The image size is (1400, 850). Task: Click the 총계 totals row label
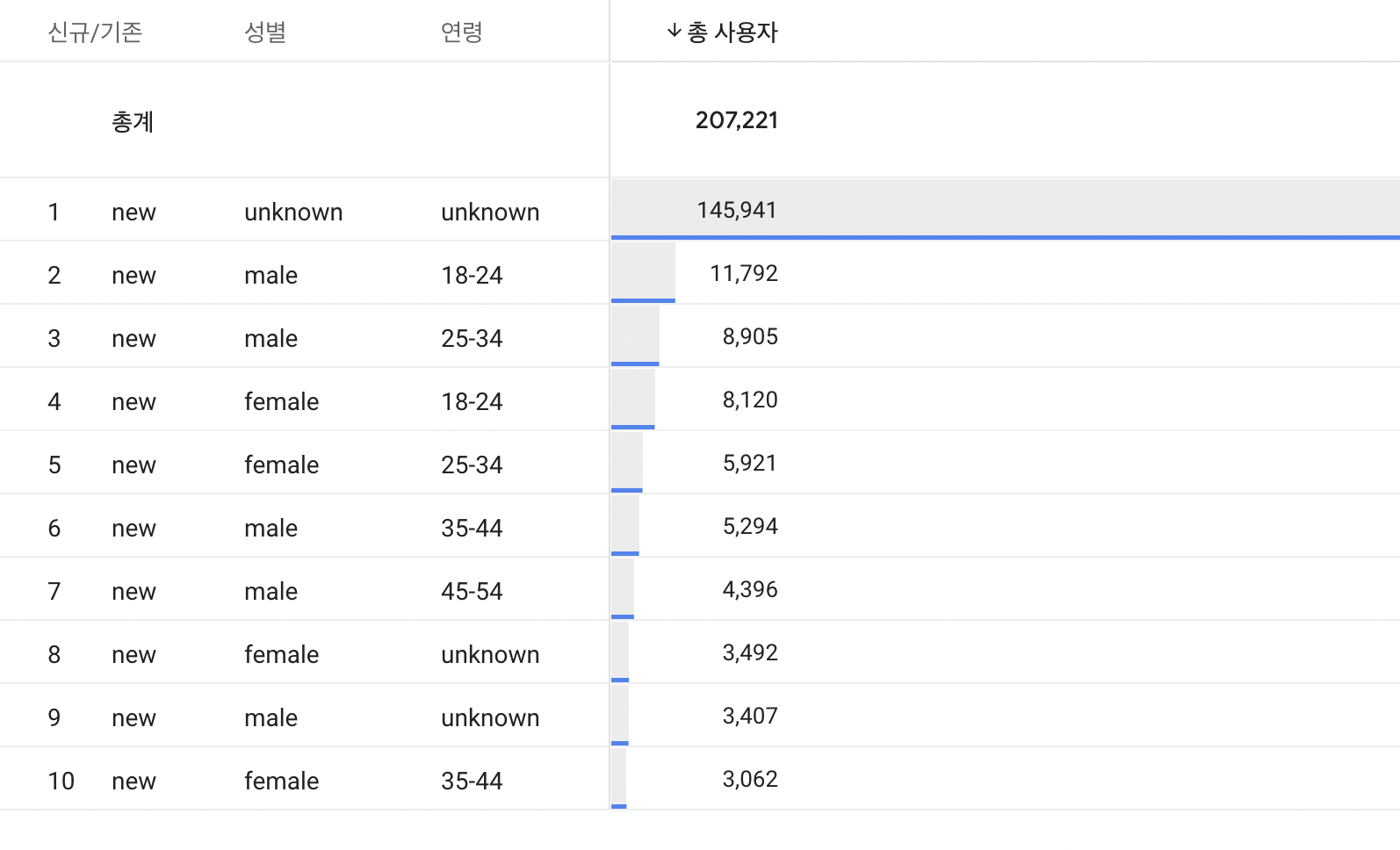tap(133, 121)
